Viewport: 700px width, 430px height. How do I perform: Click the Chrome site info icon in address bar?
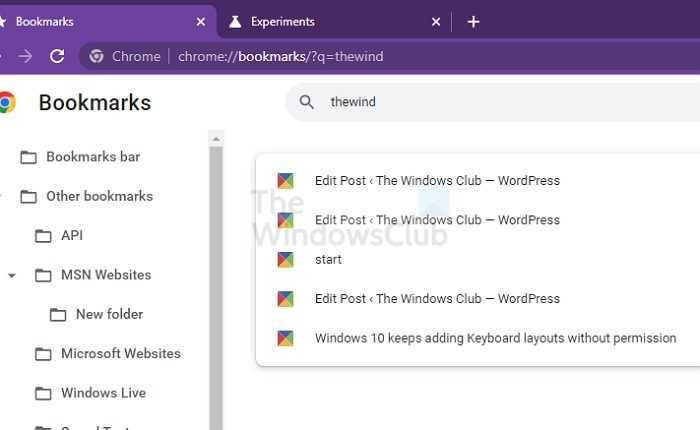point(96,56)
